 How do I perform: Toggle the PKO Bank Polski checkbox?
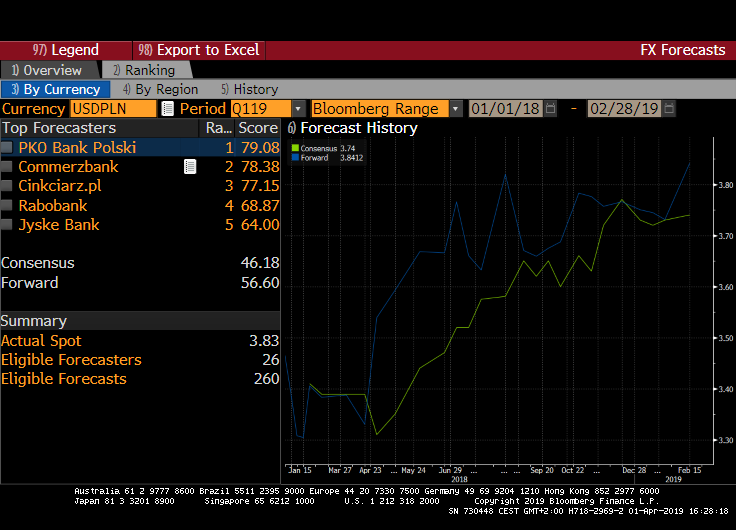pyautogui.click(x=8, y=148)
